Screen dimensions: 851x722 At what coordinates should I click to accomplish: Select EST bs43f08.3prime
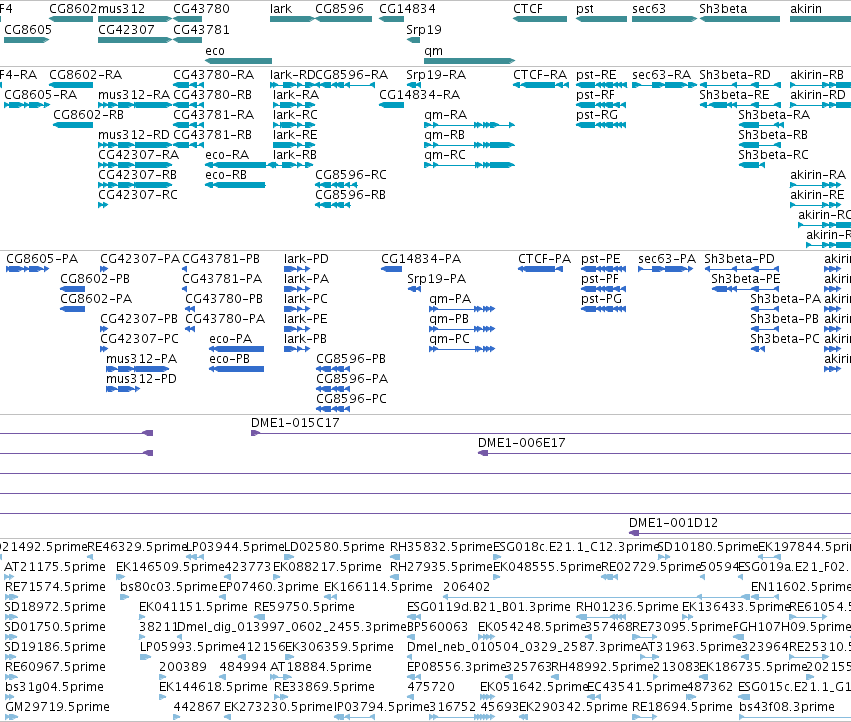787,706
